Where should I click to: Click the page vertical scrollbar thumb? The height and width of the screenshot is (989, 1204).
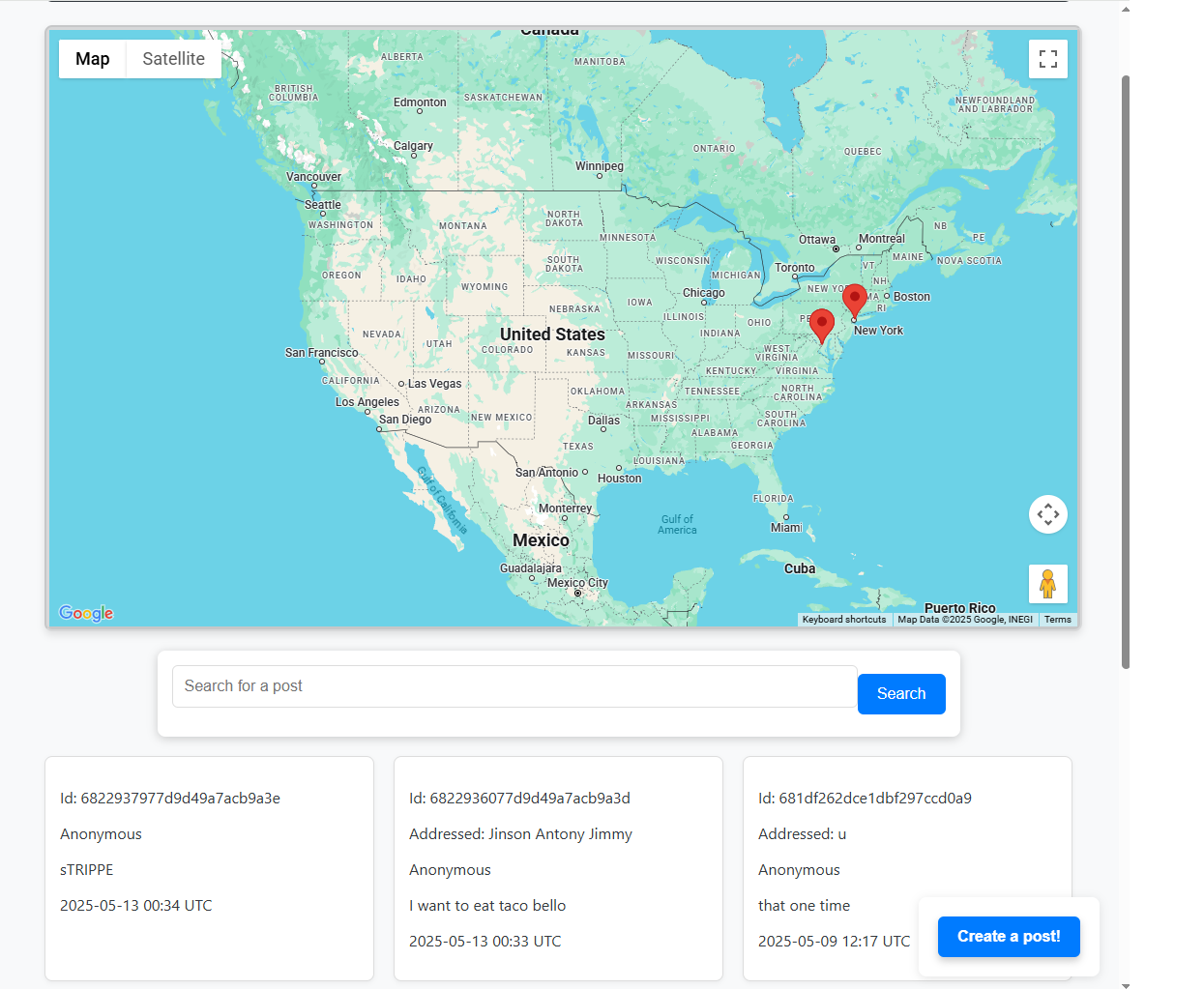[1126, 372]
